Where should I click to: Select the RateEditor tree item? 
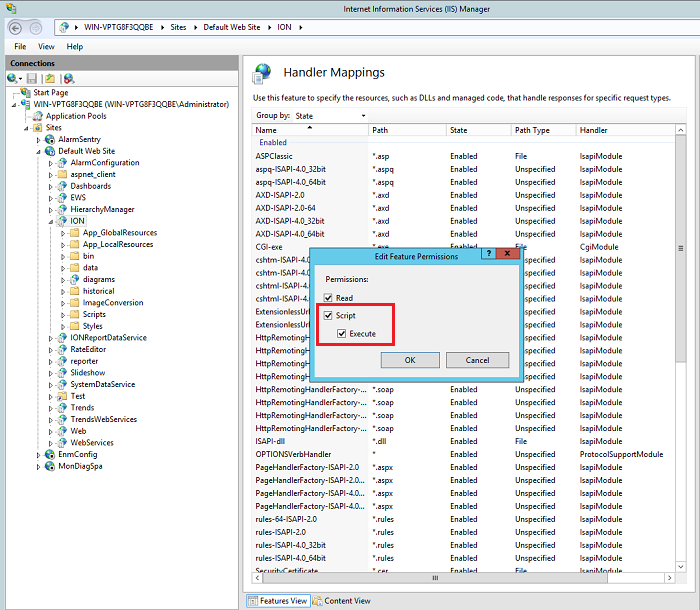click(x=88, y=349)
